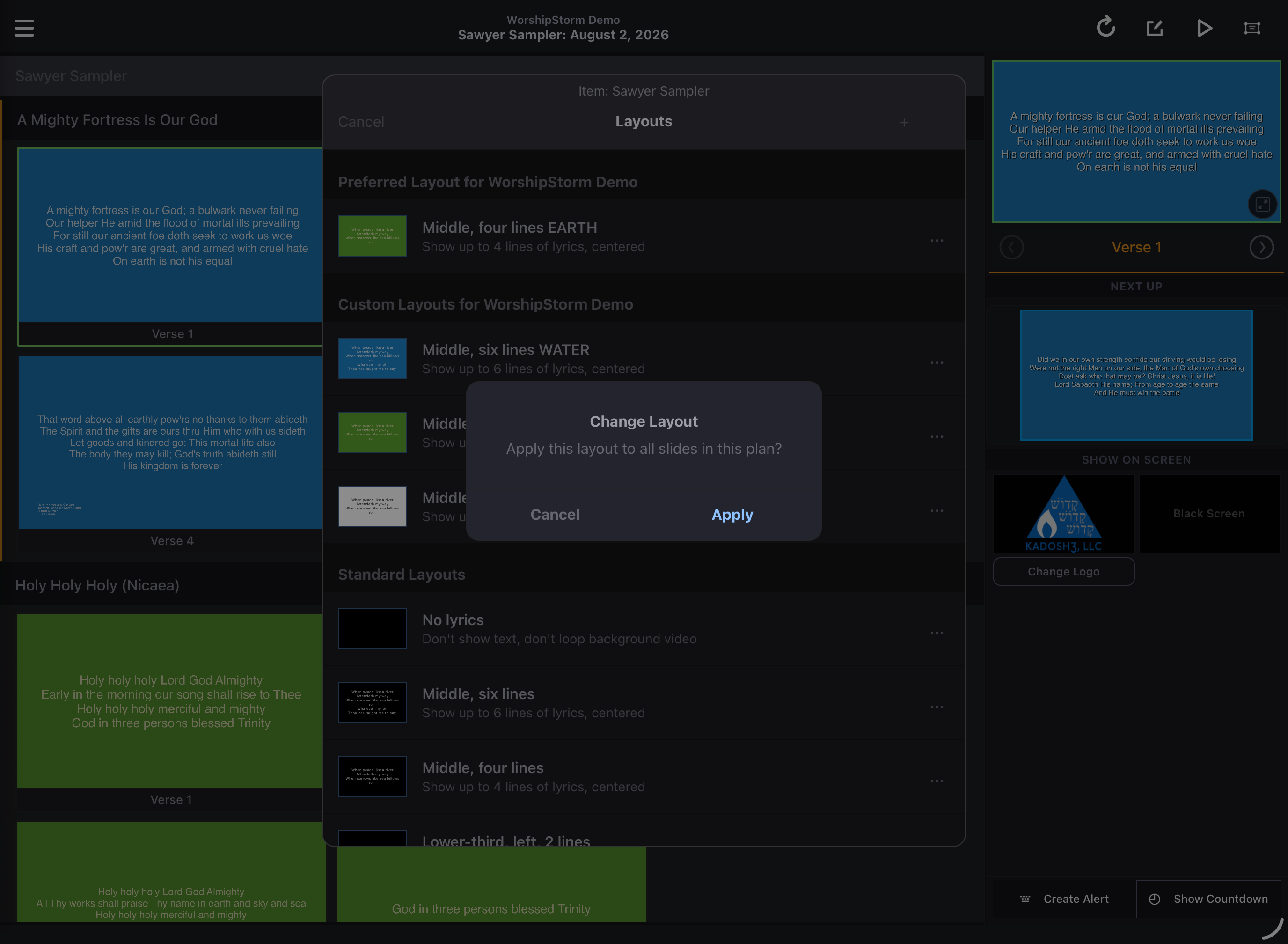Click the refresh plan icon
The image size is (1288, 944).
point(1106,27)
